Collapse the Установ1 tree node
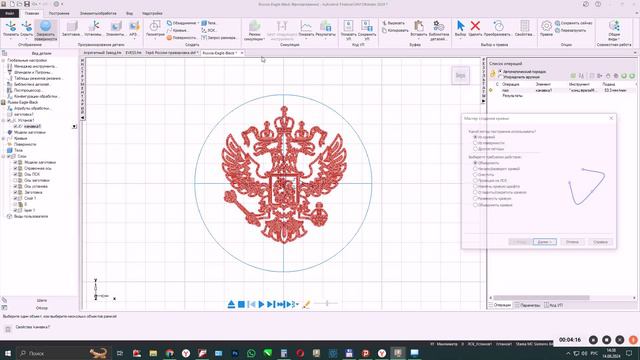Screen dimensions: 640x360 tap(3, 120)
